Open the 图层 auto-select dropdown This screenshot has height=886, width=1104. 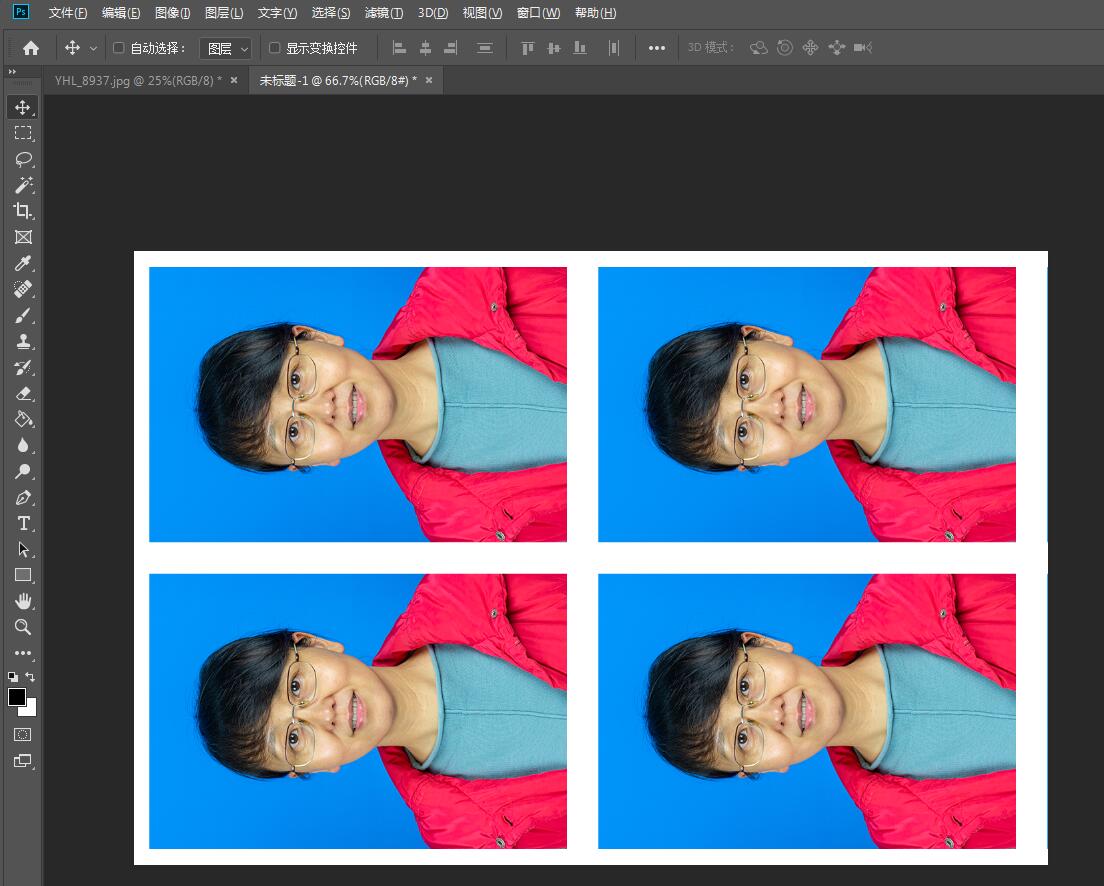point(226,48)
